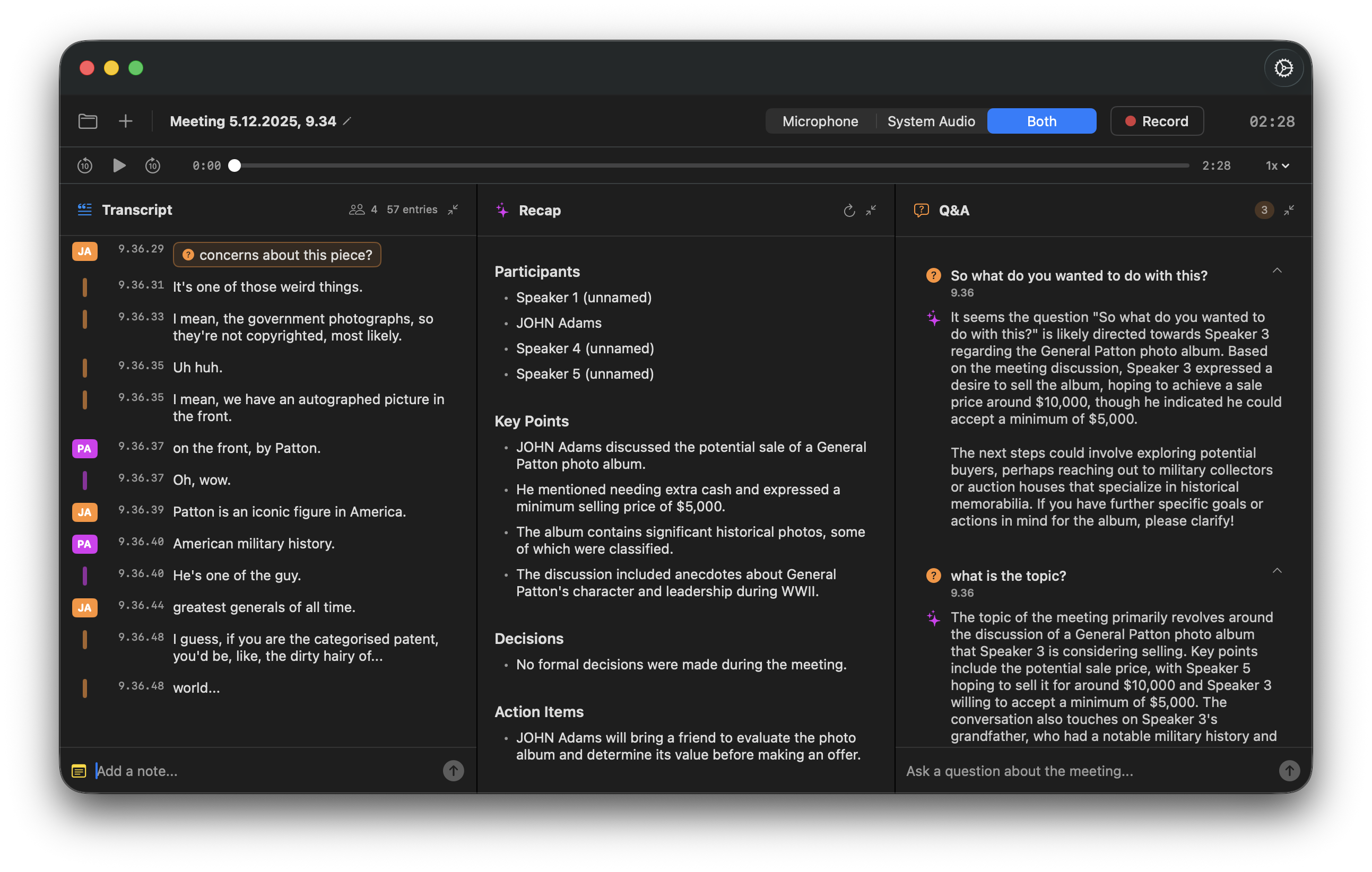Play the recording with the play button

coord(119,165)
